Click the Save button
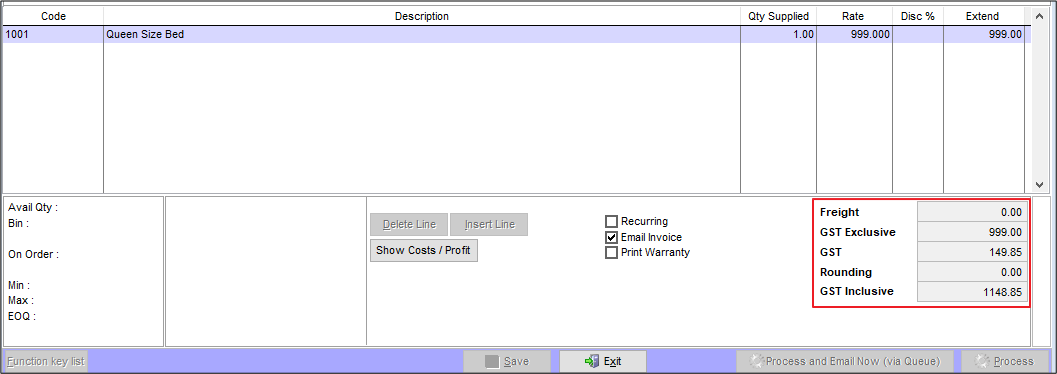 pyautogui.click(x=507, y=361)
